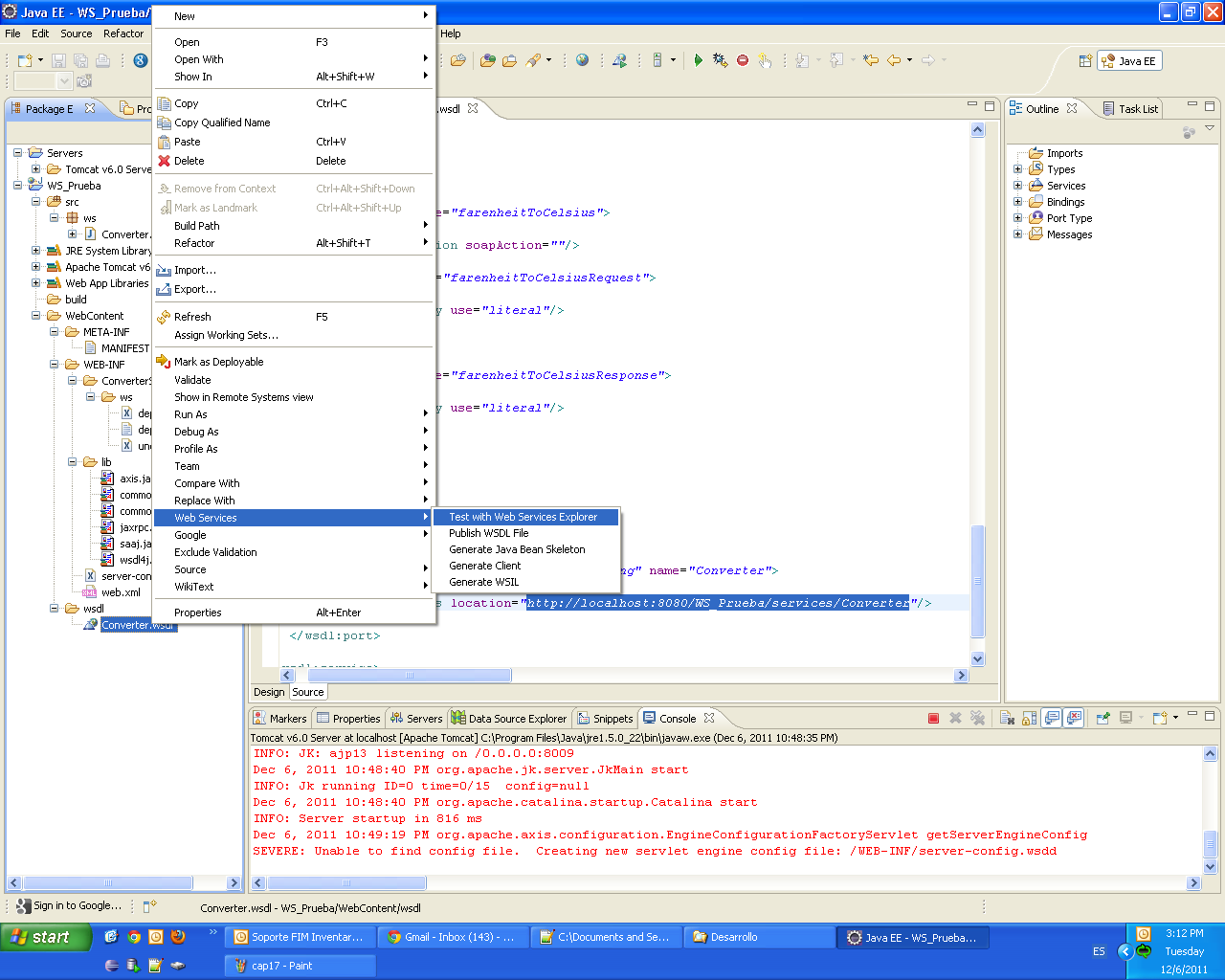Image resolution: width=1225 pixels, height=980 pixels.
Task: Toggle Scroll Lock in Console toolbar
Action: 1029,718
